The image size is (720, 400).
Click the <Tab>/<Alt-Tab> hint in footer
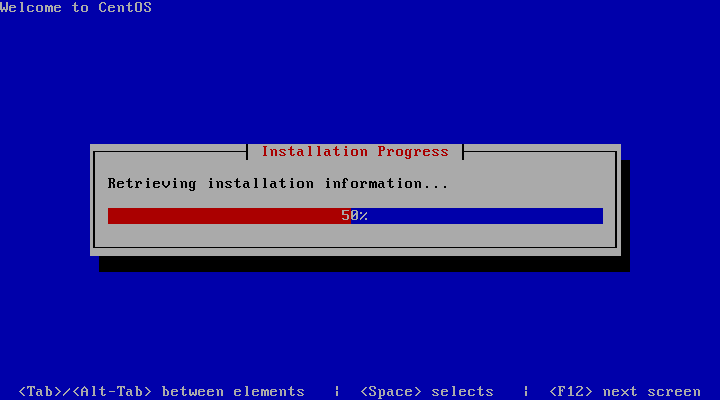(x=85, y=391)
